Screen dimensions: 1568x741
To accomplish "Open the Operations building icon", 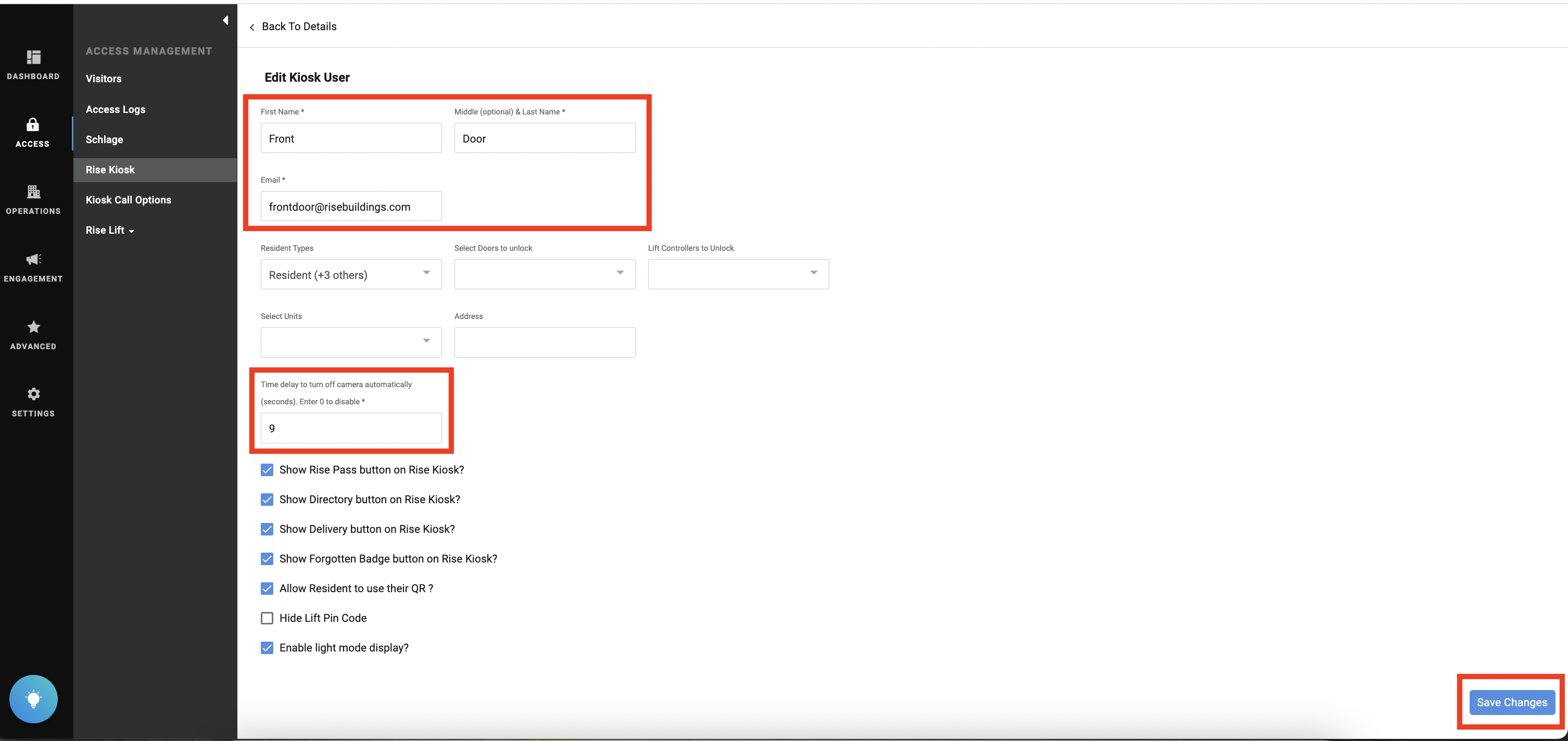I will click(33, 192).
